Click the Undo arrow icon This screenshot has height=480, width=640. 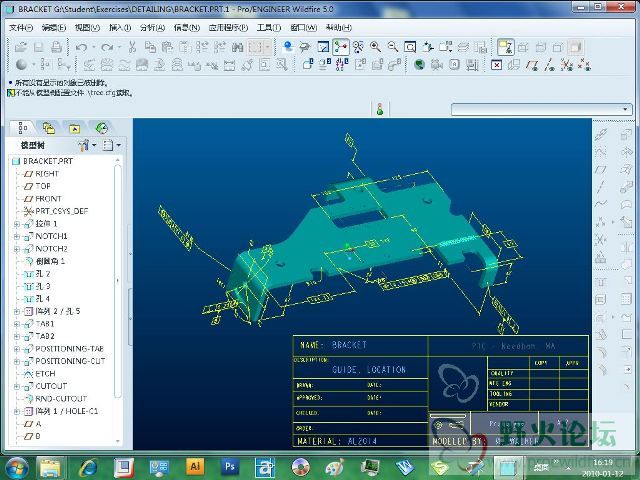tap(81, 47)
